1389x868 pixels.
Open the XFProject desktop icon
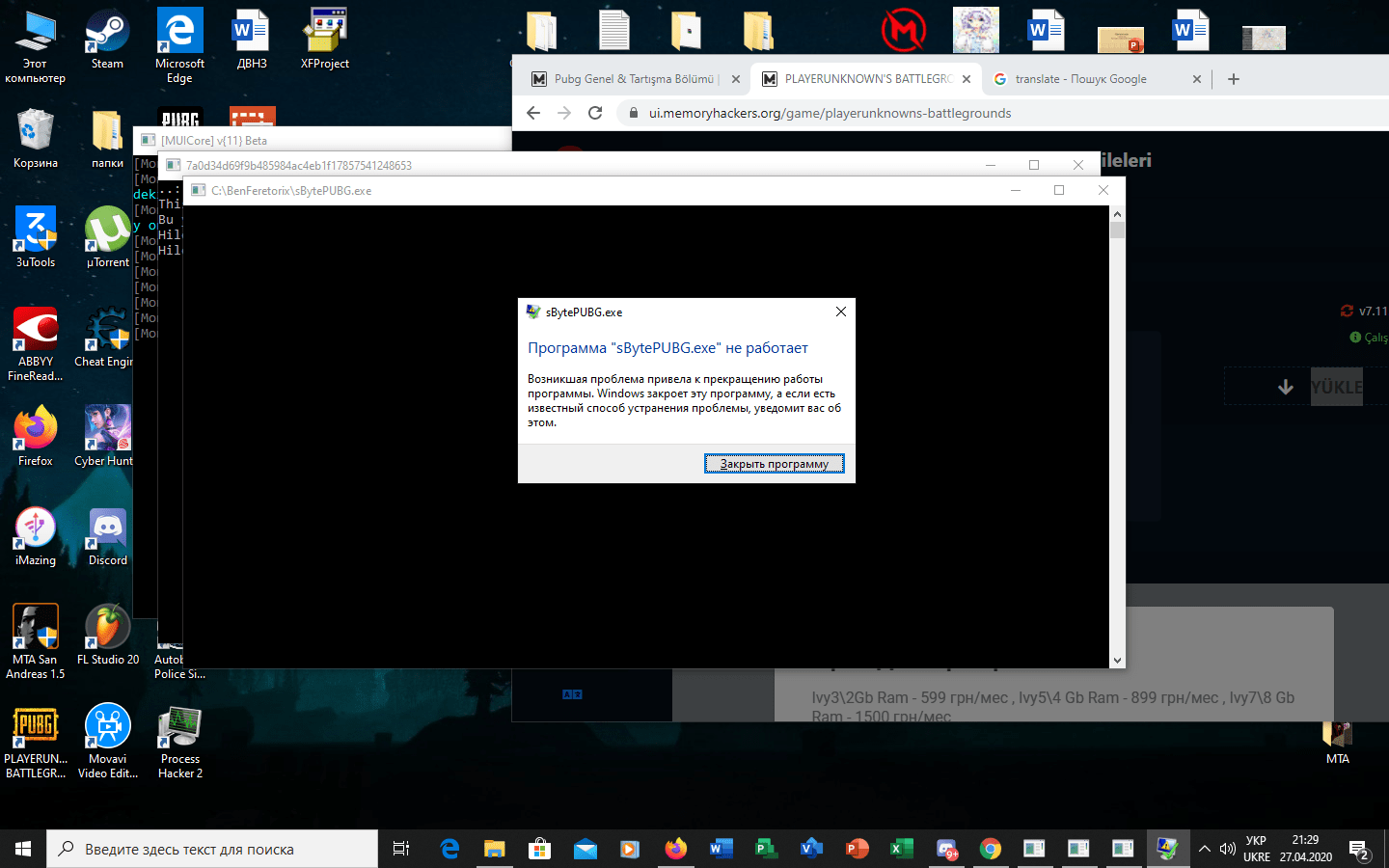(x=325, y=39)
